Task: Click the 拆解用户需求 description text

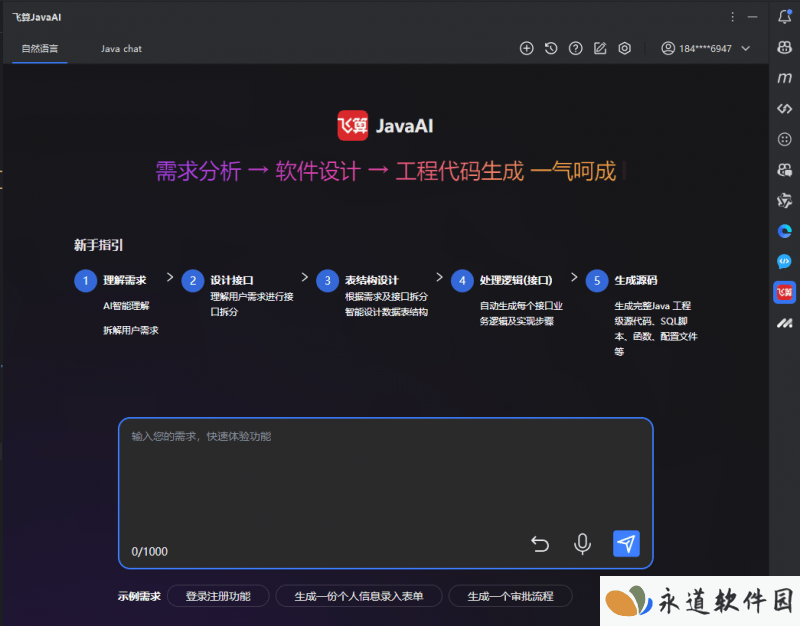Action: click(x=131, y=330)
